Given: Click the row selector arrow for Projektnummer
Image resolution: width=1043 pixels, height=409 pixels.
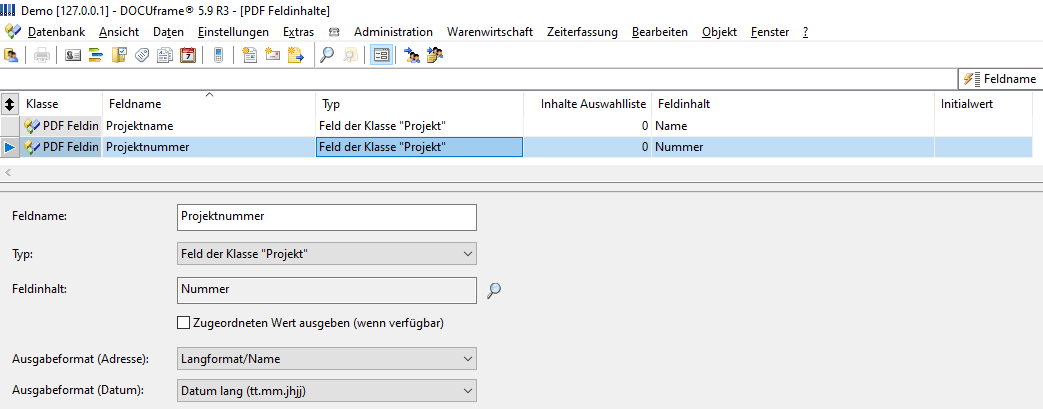Looking at the screenshot, I should [9, 147].
